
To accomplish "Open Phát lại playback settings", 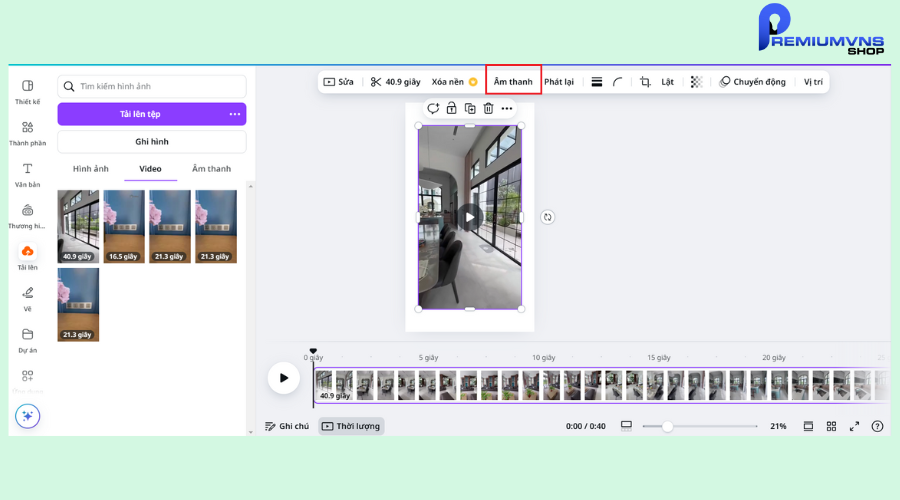I will point(559,82).
